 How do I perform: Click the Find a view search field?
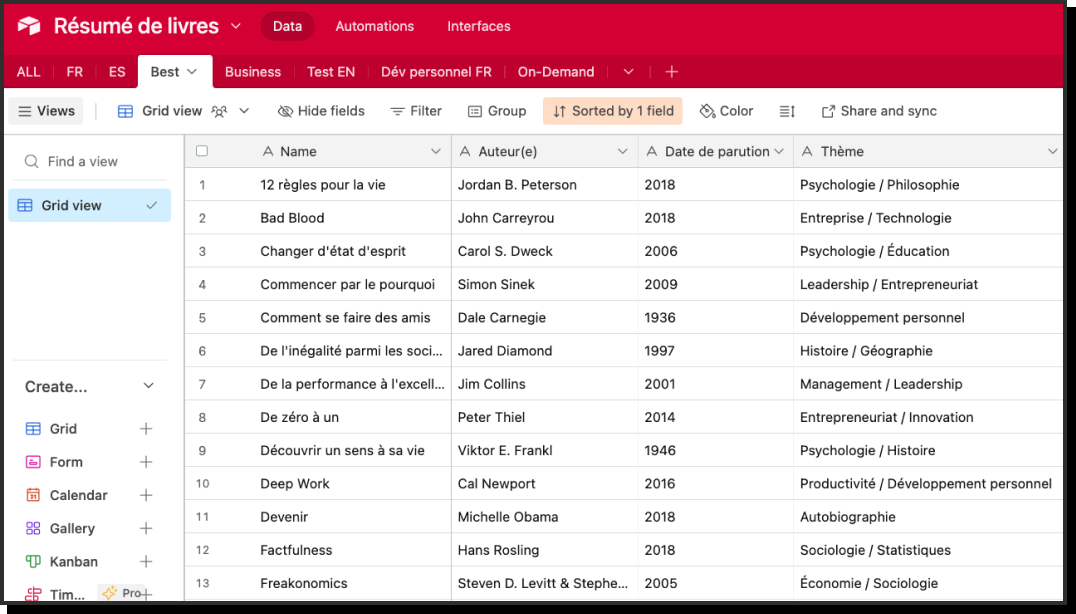point(90,162)
